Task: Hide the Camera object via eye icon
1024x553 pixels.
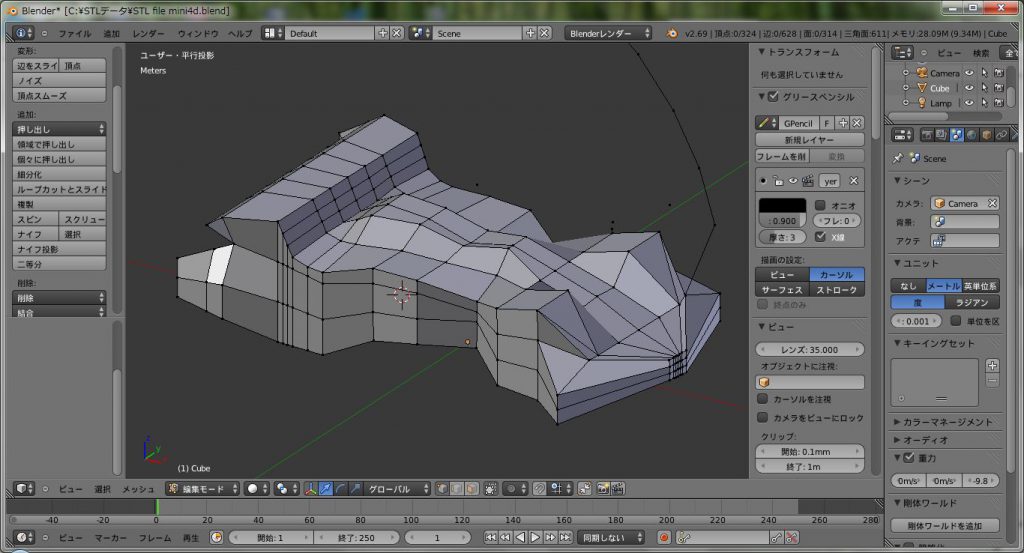Action: tap(969, 73)
